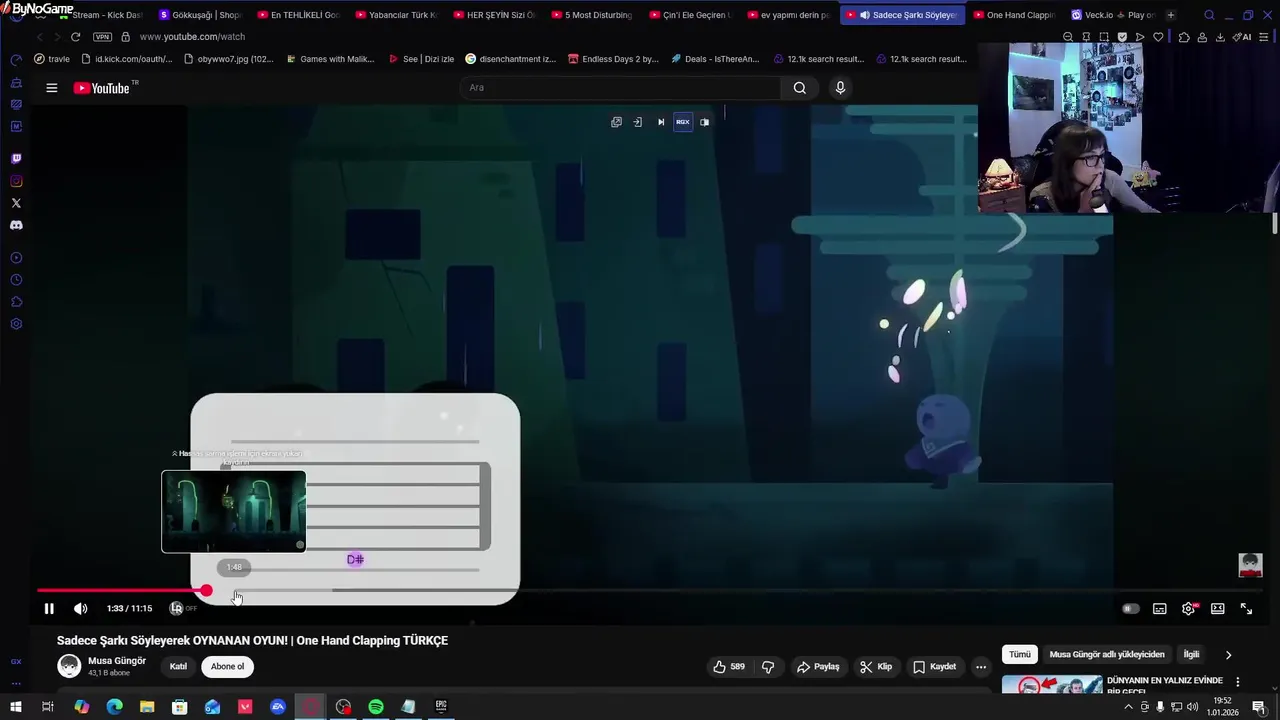Open YouTube guide hamburger menu
The height and width of the screenshot is (720, 1280).
click(x=51, y=88)
